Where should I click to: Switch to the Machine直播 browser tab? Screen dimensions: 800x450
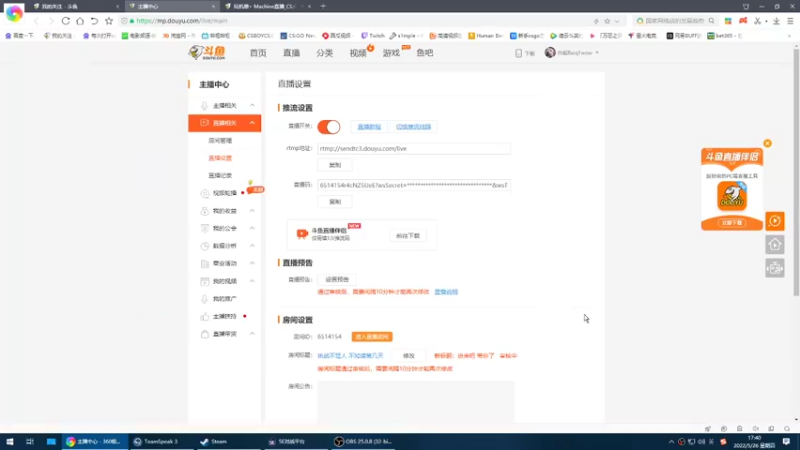[265, 6]
